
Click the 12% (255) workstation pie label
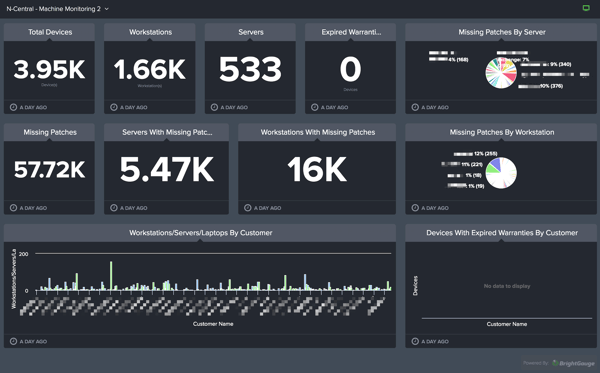pyautogui.click(x=486, y=154)
